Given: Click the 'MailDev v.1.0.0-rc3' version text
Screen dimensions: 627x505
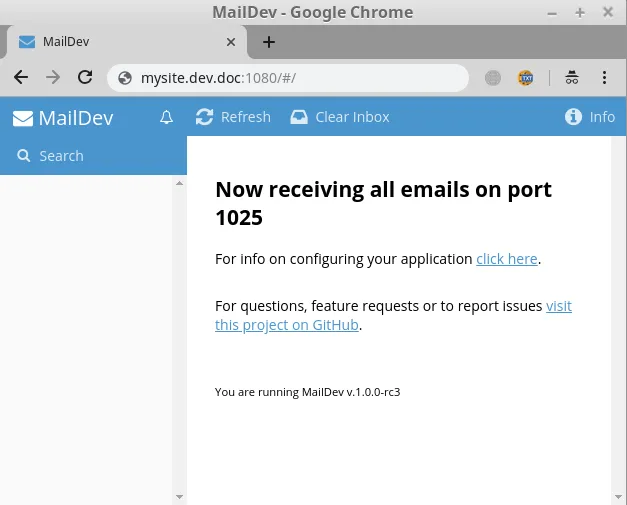Looking at the screenshot, I should (351, 392).
